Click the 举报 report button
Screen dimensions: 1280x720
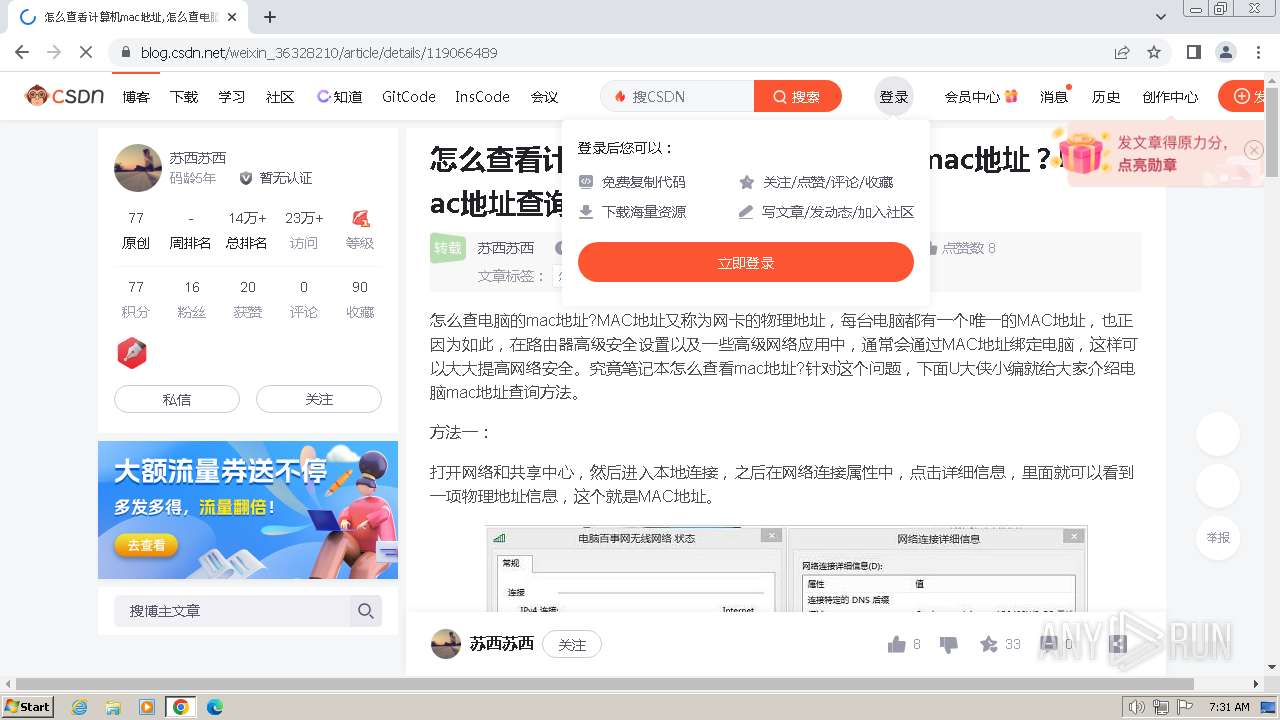1218,538
